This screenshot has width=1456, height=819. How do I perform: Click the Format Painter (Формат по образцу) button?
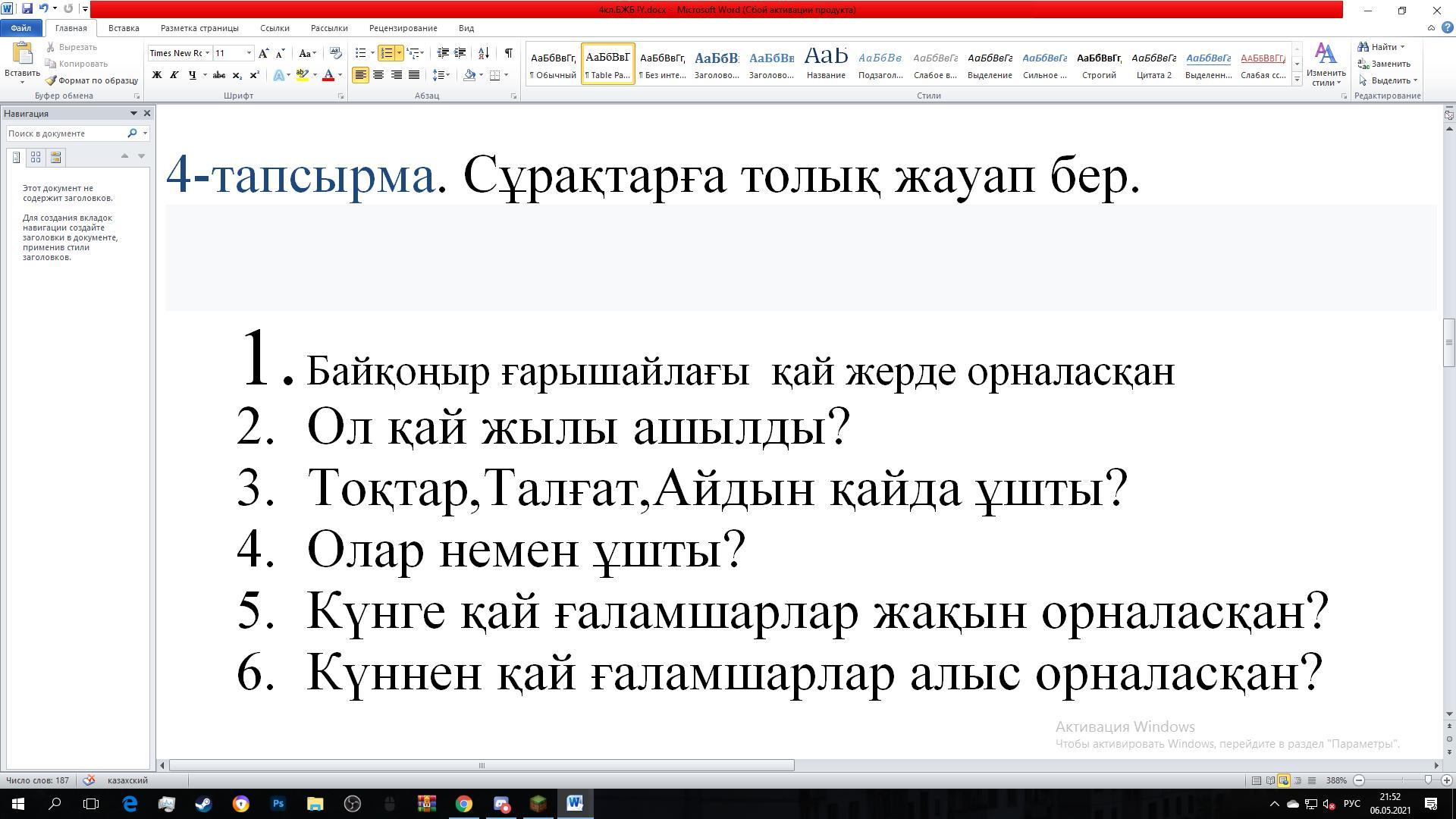(92, 80)
